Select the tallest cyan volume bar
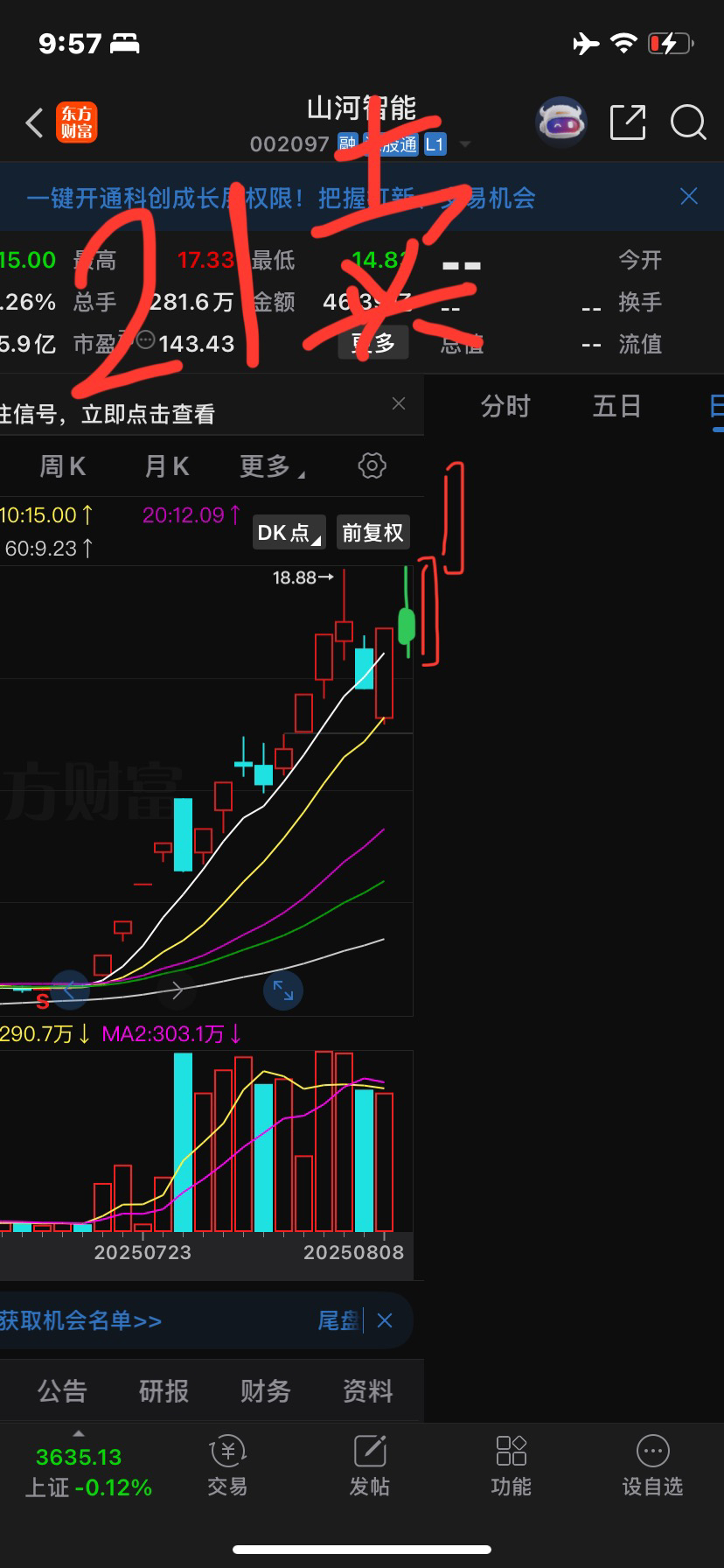Image resolution: width=724 pixels, height=1568 pixels. 183,1142
